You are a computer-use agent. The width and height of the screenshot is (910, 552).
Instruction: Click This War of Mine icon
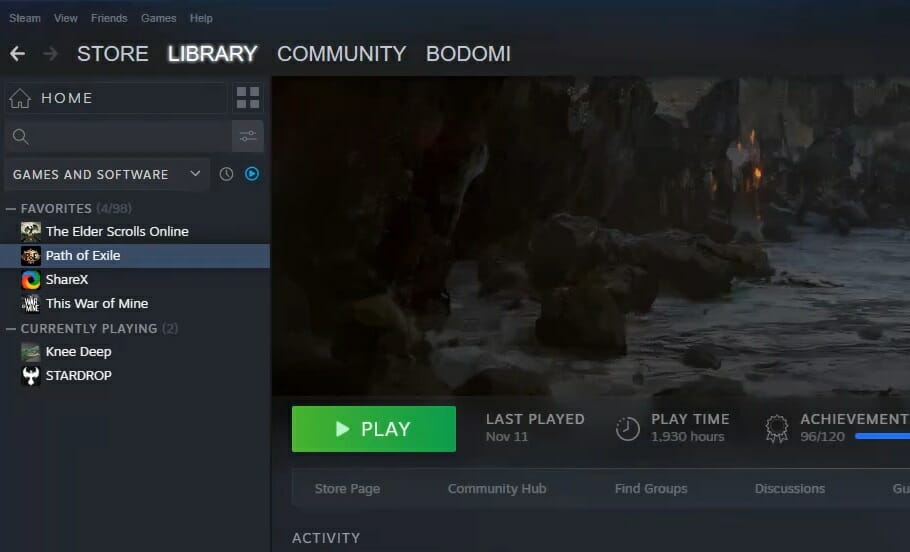[x=31, y=304]
